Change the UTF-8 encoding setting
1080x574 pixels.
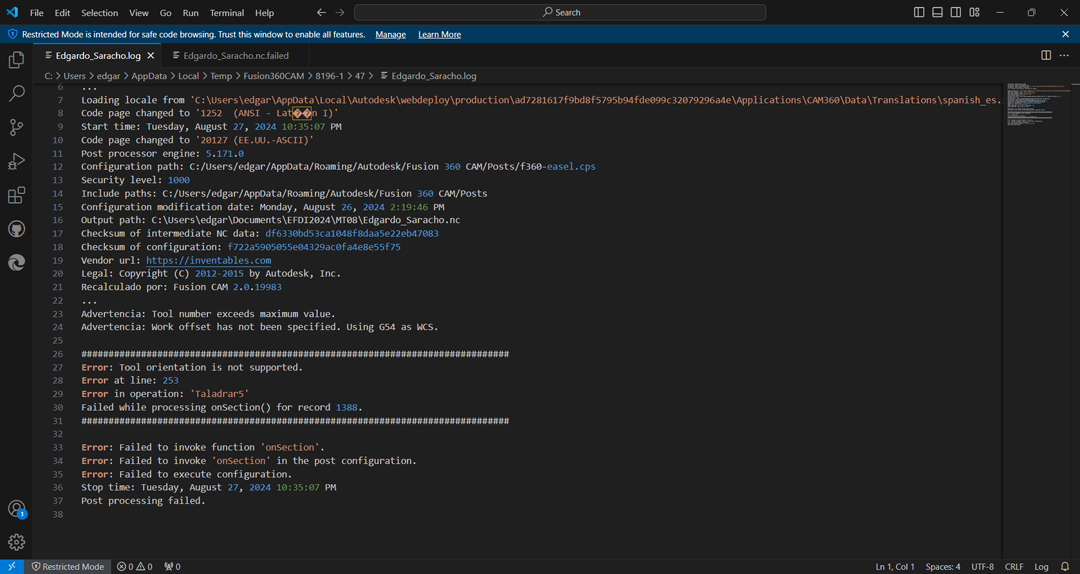click(982, 566)
